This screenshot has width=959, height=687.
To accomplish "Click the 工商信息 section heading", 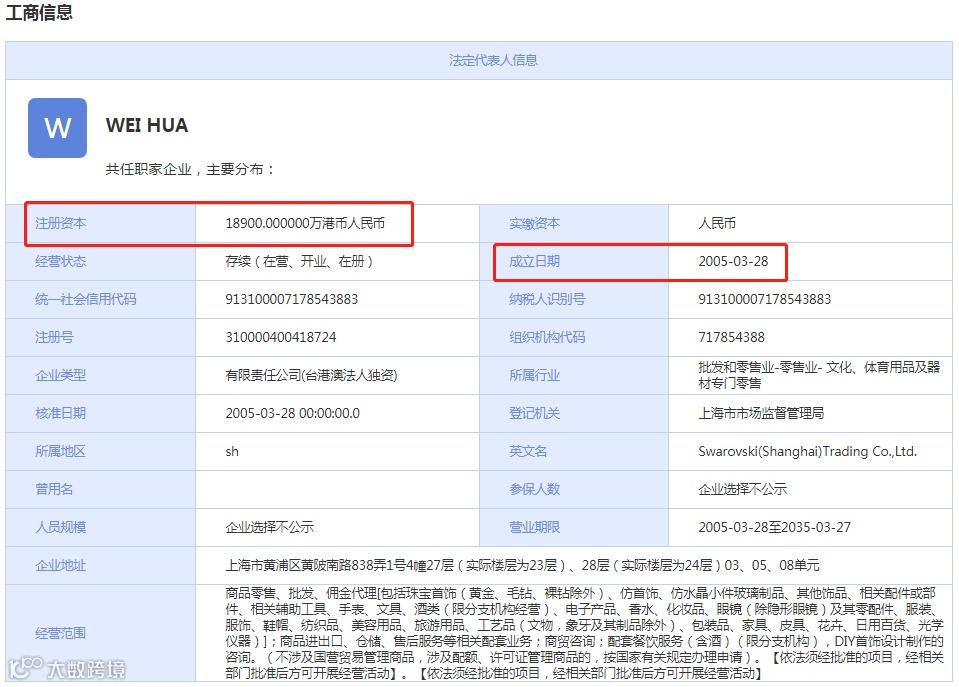I will point(39,12).
